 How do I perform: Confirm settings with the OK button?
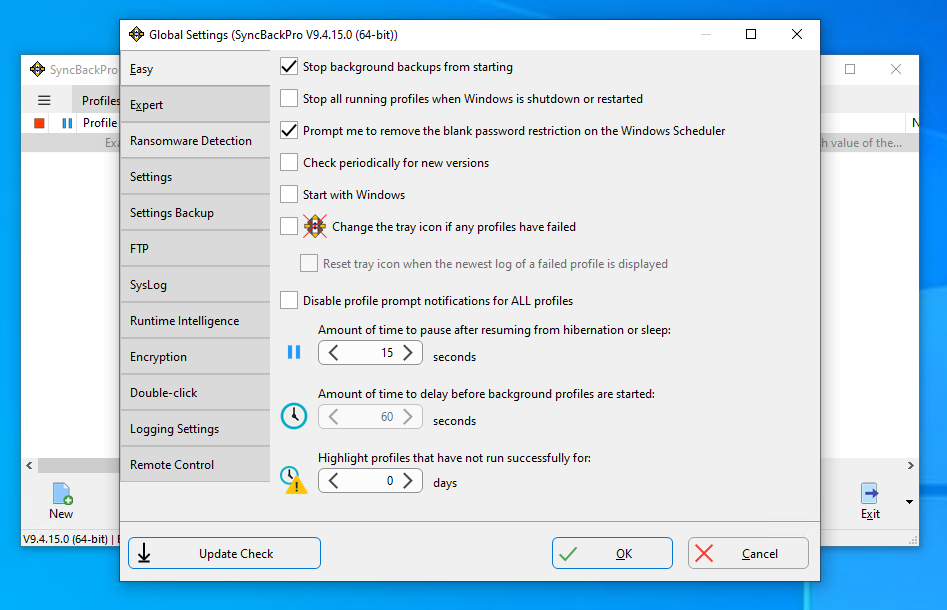(612, 553)
